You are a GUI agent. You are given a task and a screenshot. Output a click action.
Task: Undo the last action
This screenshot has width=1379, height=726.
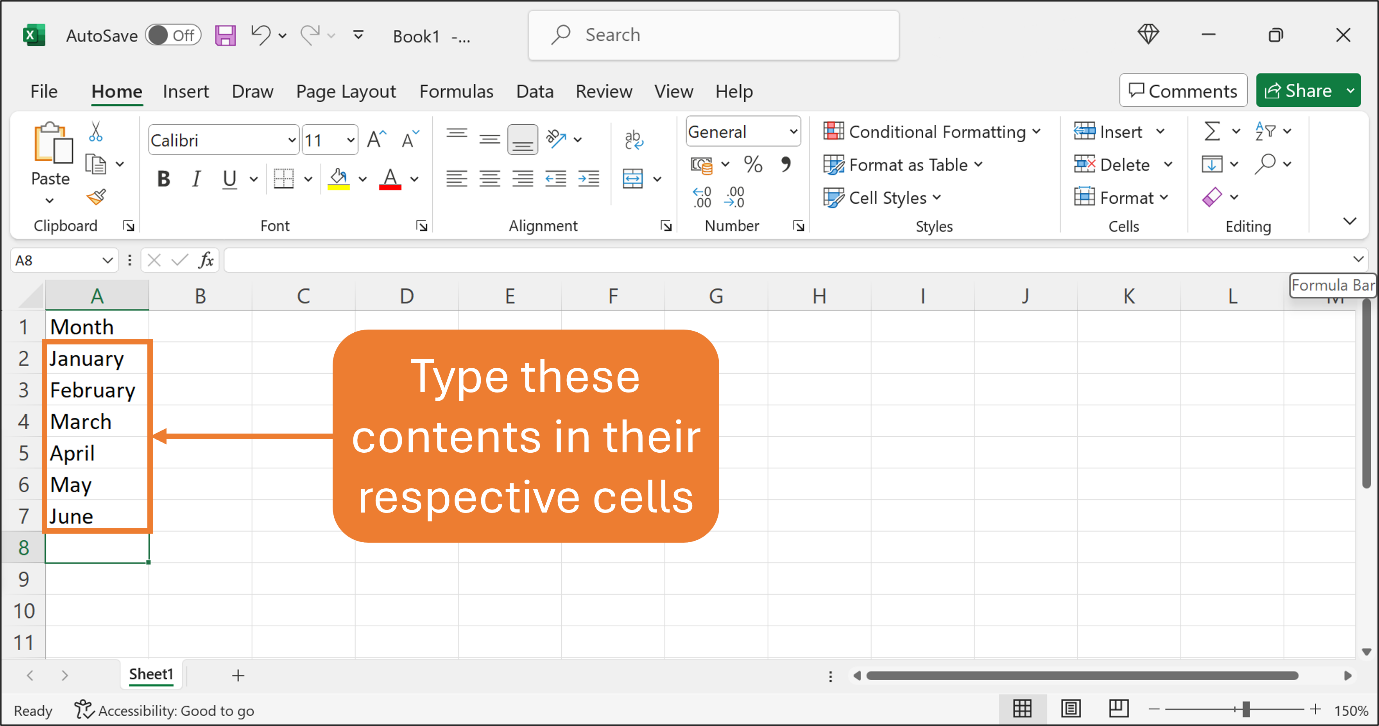(x=261, y=35)
